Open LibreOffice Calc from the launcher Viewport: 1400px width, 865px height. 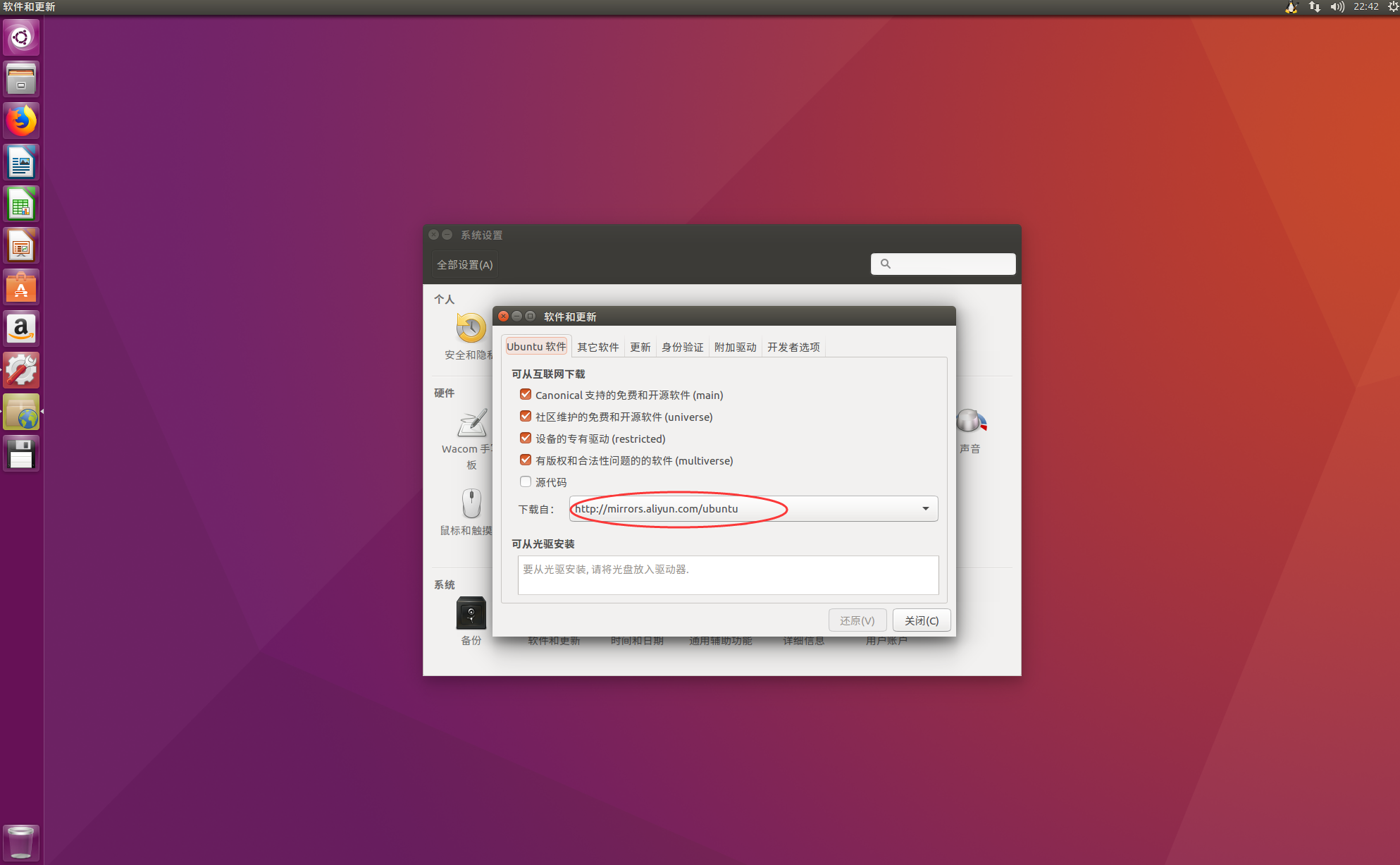[21, 203]
